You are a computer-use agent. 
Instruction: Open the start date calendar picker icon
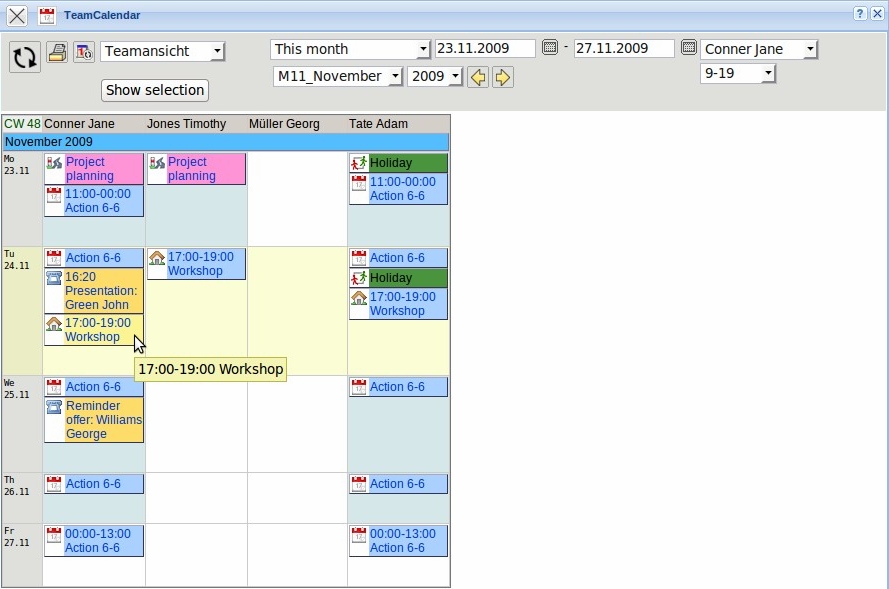point(550,47)
